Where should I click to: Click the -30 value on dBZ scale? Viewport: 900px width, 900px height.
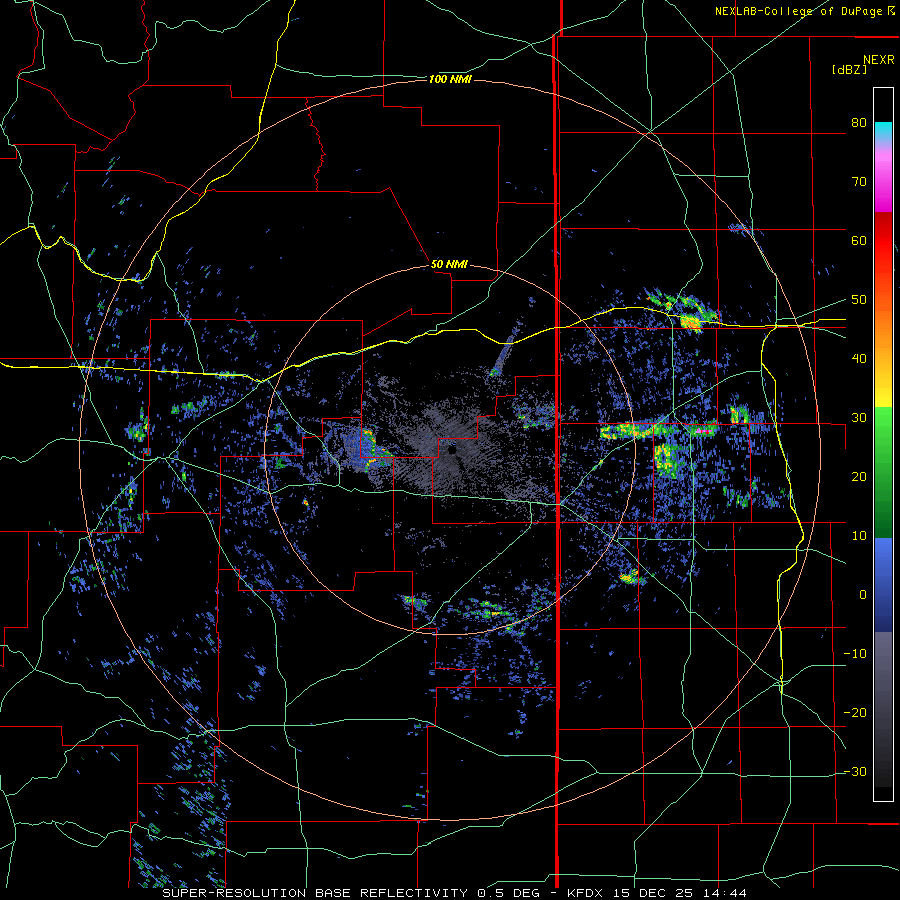[x=855, y=771]
